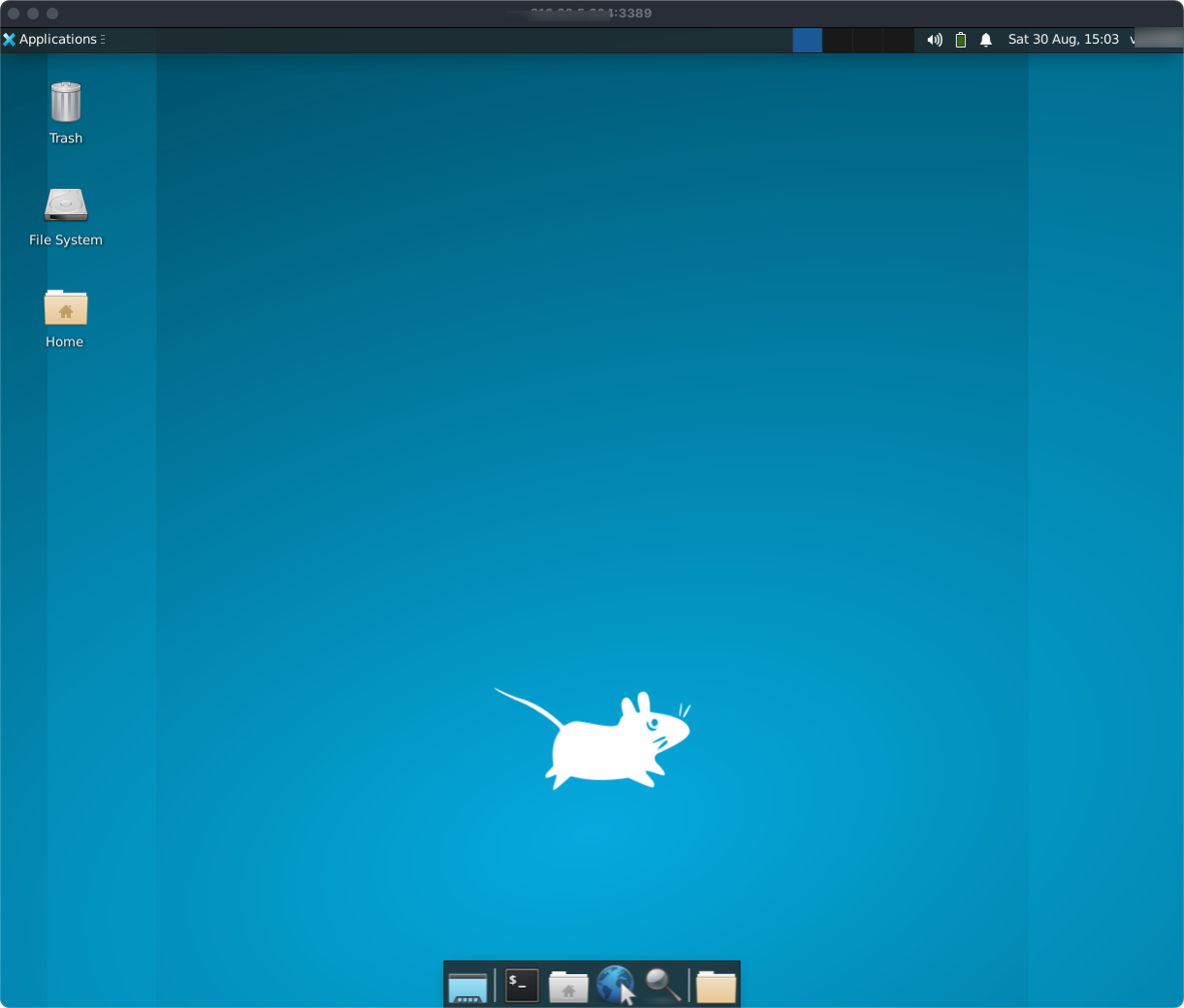The image size is (1184, 1008).
Task: Click the clock showing Sat 30 Aug, 15:03
Action: click(x=1063, y=40)
